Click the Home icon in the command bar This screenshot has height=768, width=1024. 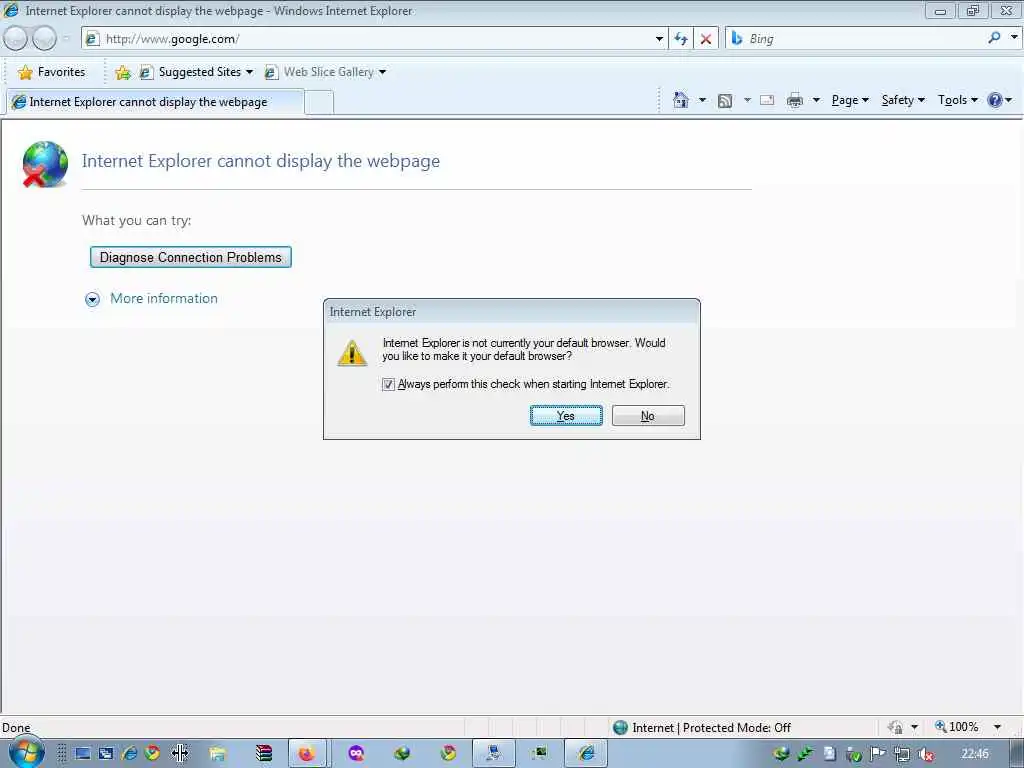[x=680, y=100]
